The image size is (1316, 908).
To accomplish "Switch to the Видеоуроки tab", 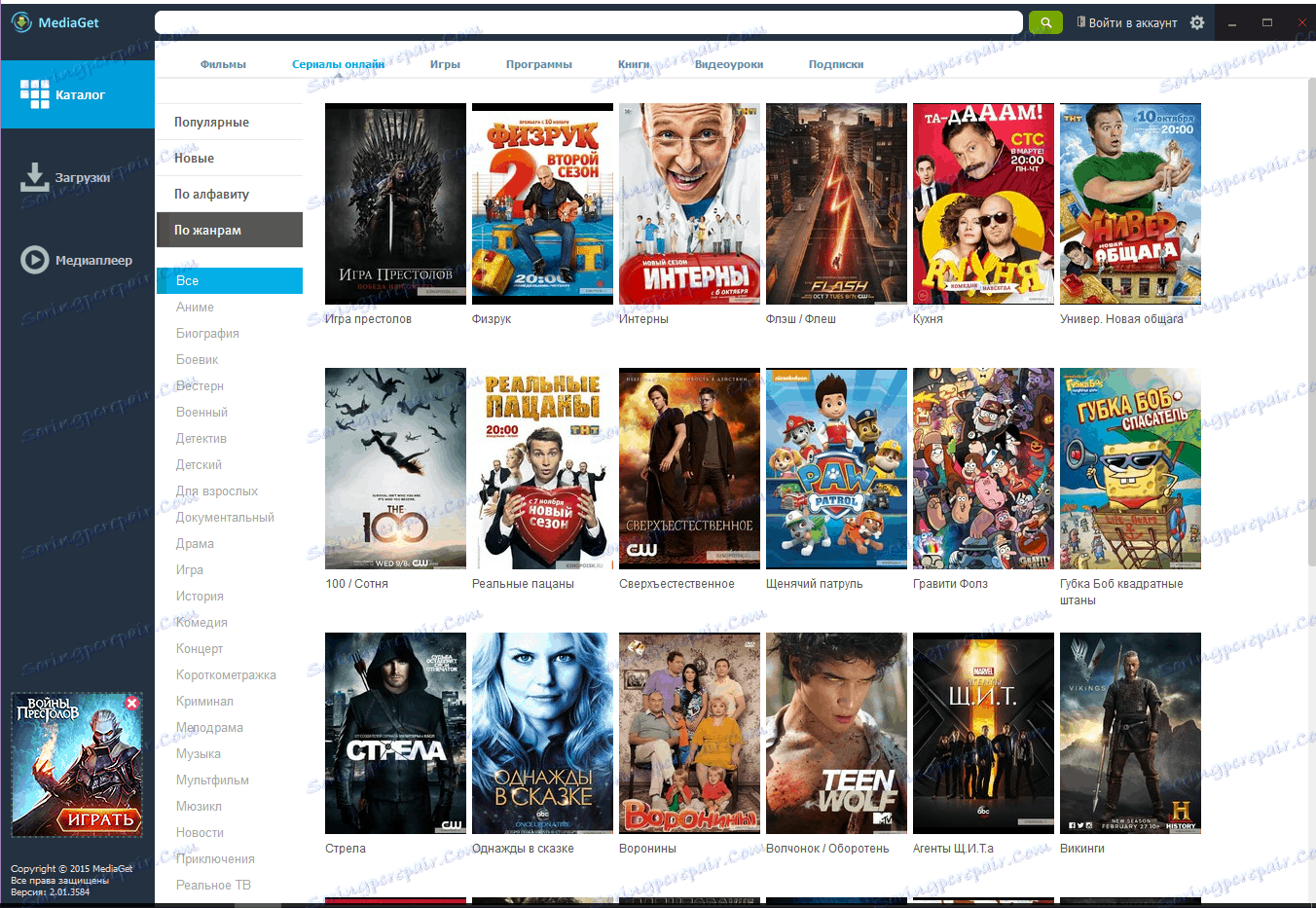I will point(729,64).
